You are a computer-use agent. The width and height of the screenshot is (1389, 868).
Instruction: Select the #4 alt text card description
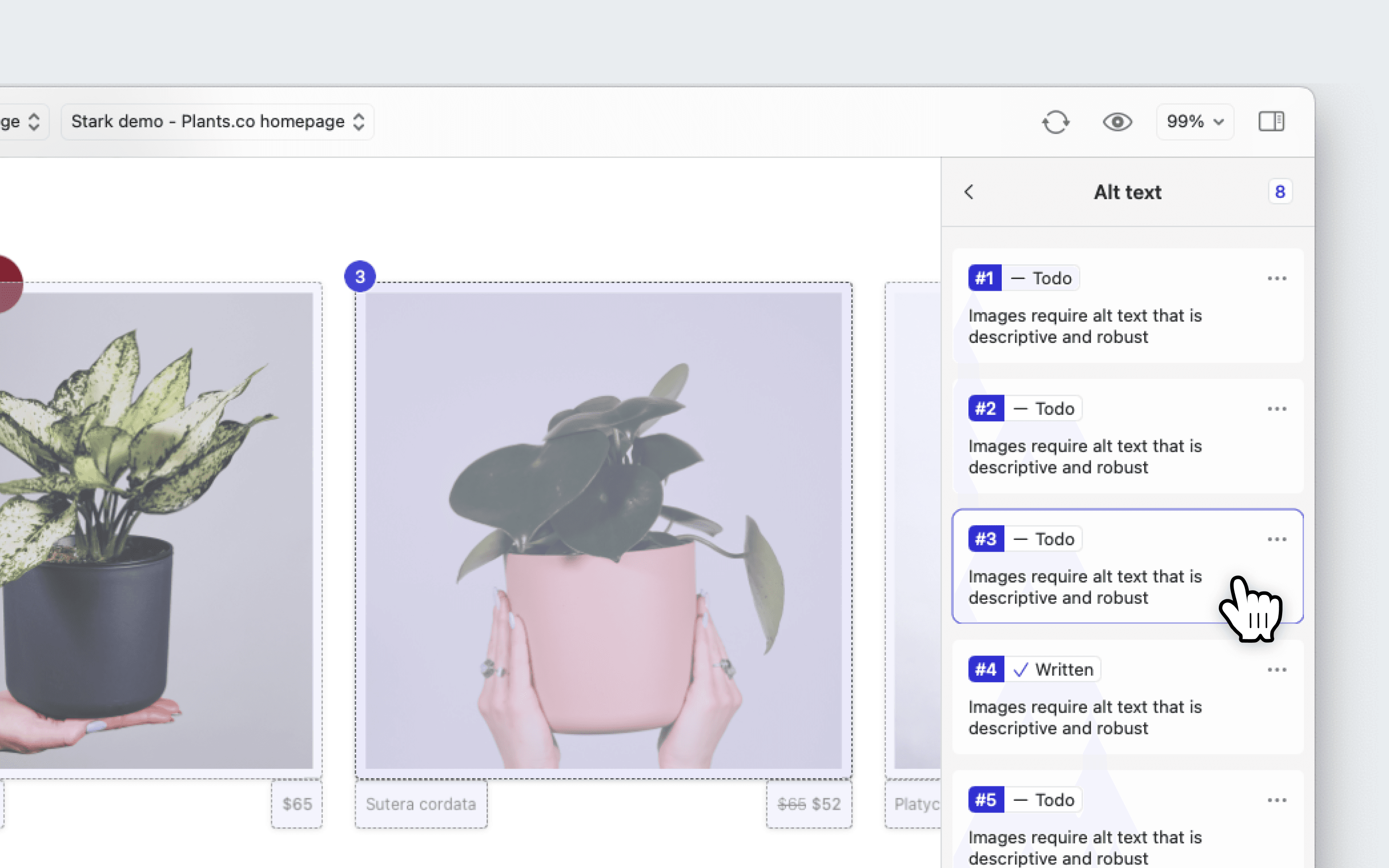(x=1085, y=717)
